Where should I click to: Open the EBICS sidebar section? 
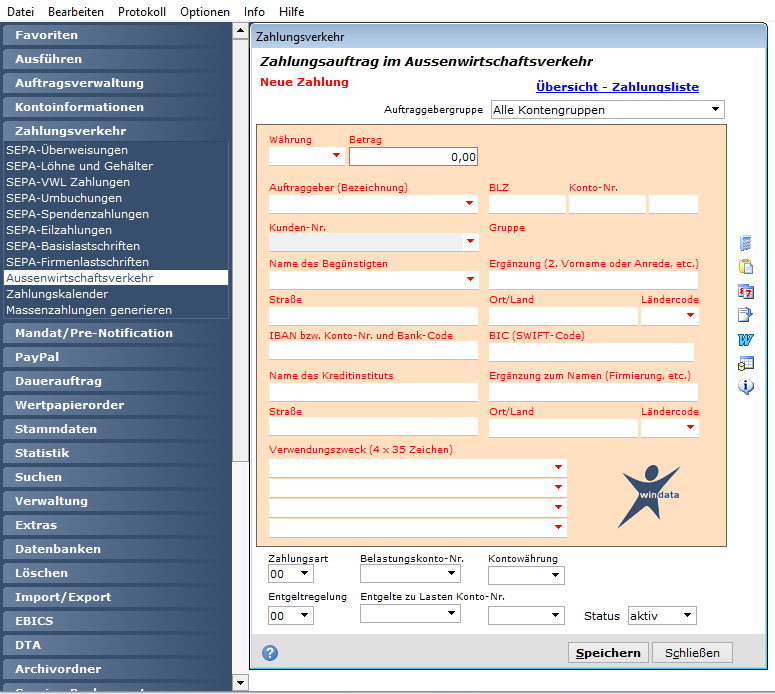[117, 621]
